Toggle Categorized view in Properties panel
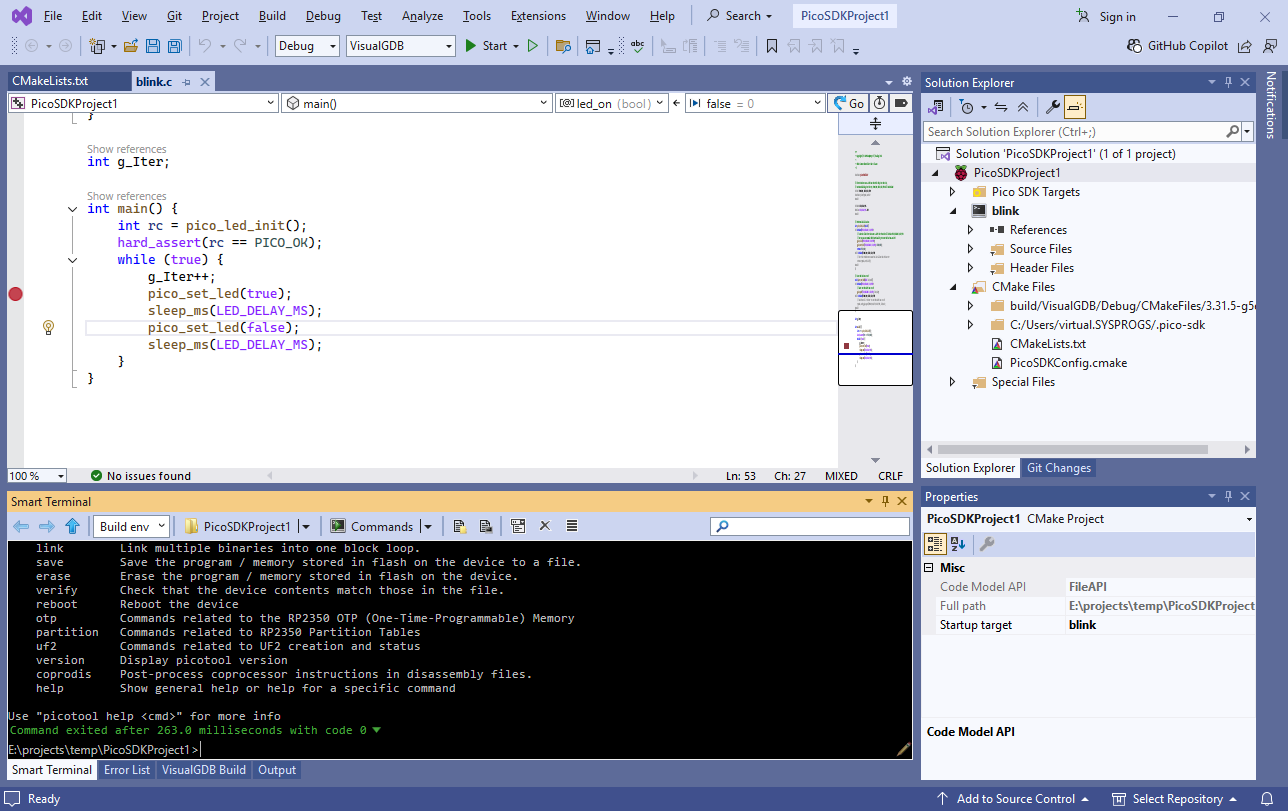Image resolution: width=1288 pixels, height=812 pixels. click(x=935, y=544)
